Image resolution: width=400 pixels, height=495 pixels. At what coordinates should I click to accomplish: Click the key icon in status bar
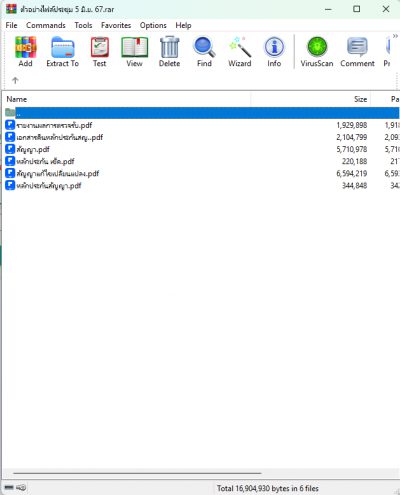[x=21, y=488]
